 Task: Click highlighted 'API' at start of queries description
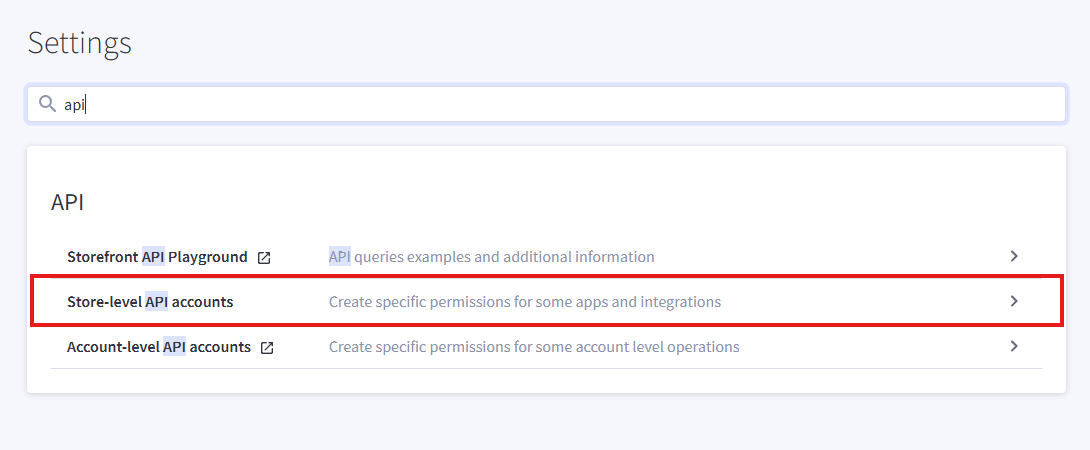point(340,257)
